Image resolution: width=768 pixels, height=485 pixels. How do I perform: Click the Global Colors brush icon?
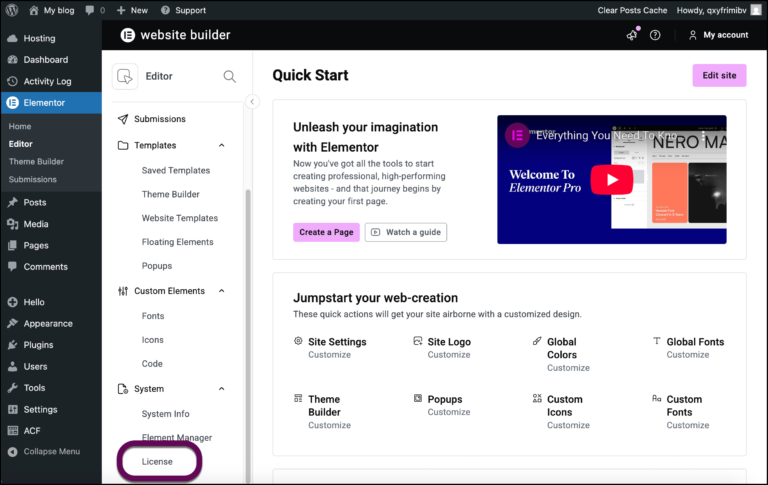point(537,341)
